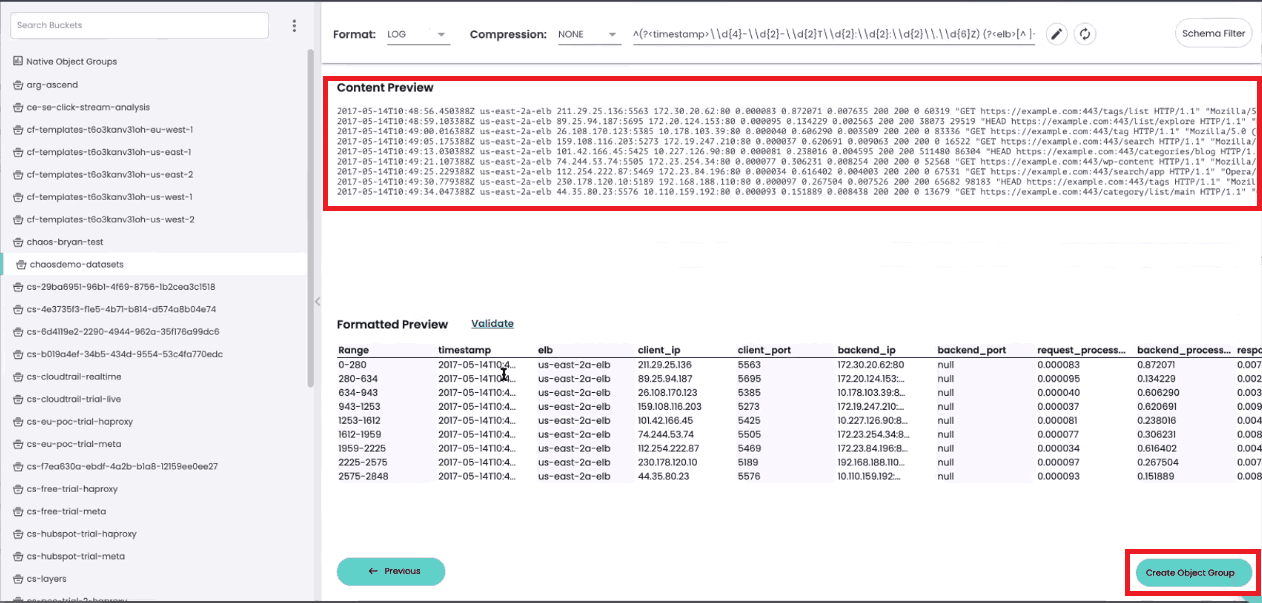Select bucket cf-templates-t6o3kanv3loh-eu-west-1
1262x603 pixels.
(110, 130)
